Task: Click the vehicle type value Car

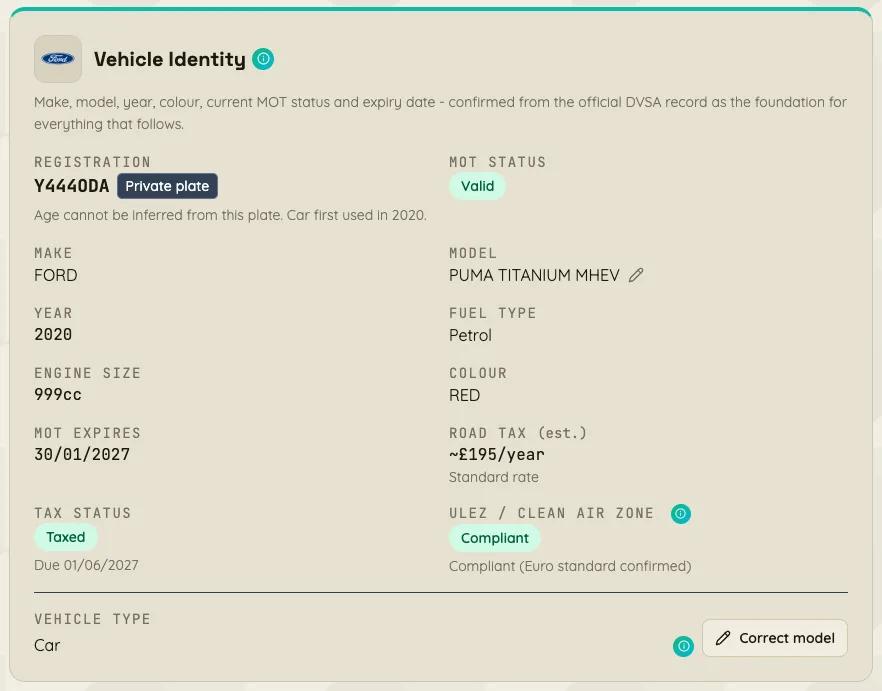Action: [47, 645]
